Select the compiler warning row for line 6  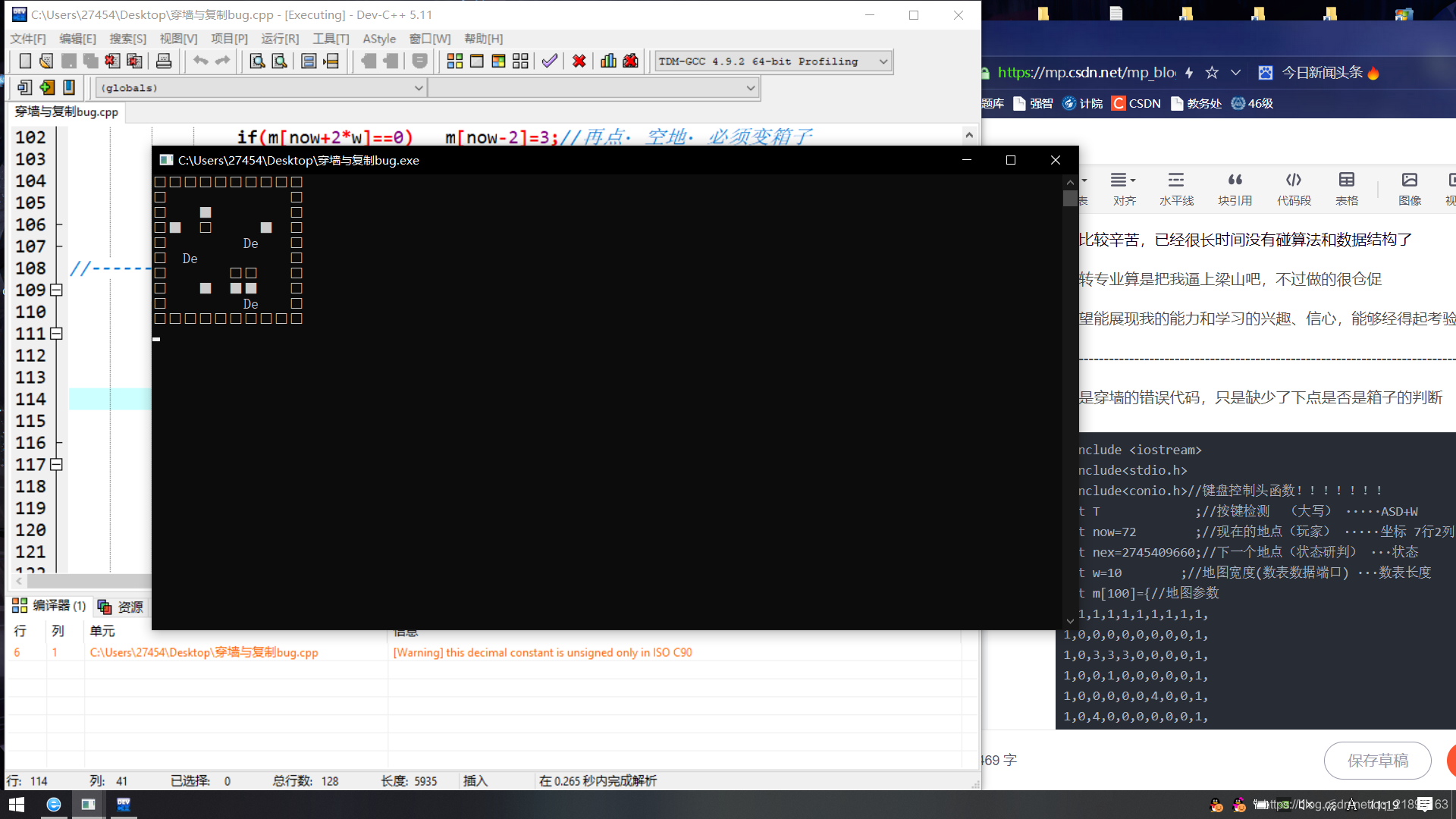click(x=485, y=652)
